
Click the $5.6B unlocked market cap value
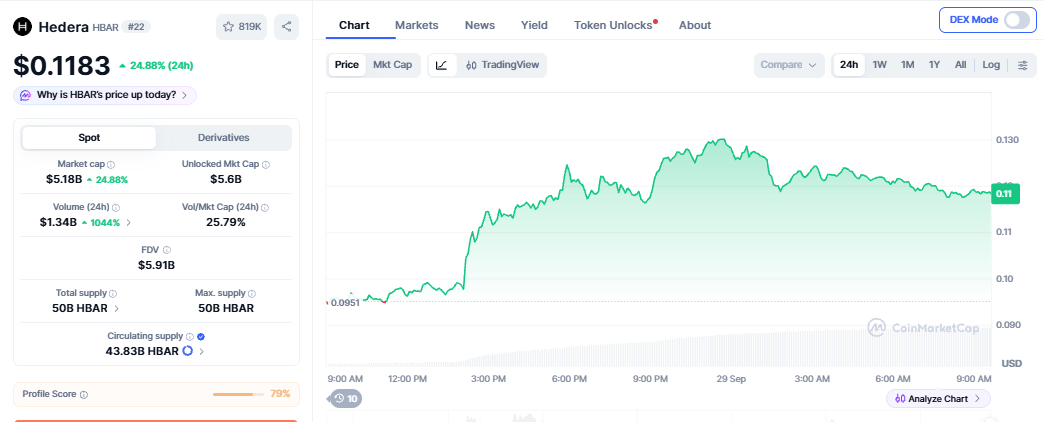225,179
